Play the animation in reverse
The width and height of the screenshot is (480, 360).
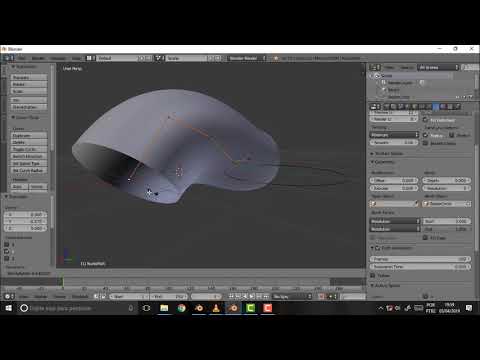coord(245,296)
